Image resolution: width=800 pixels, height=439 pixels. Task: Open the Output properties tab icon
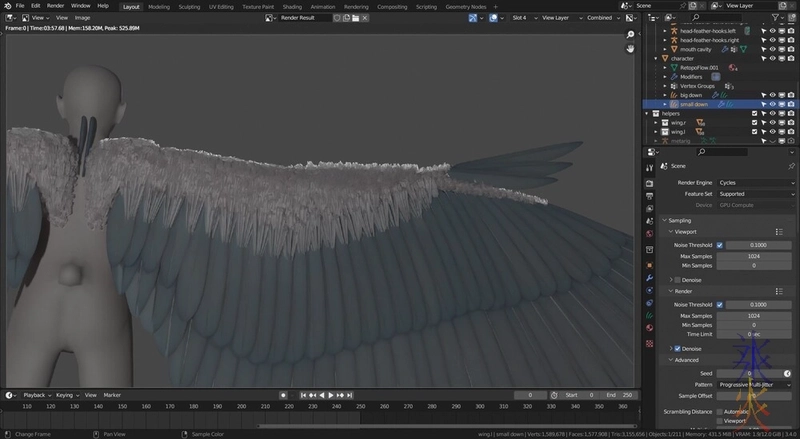(649, 197)
